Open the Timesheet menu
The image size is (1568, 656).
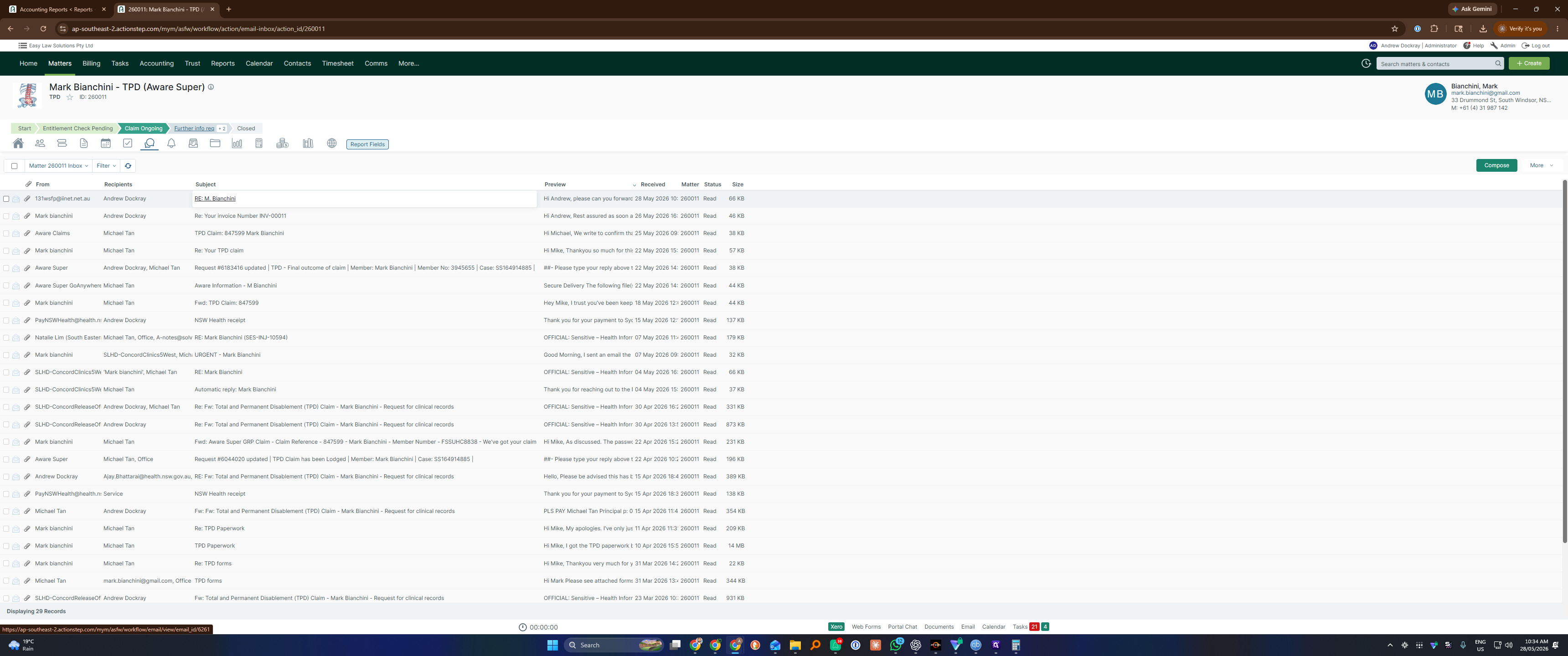coord(338,63)
